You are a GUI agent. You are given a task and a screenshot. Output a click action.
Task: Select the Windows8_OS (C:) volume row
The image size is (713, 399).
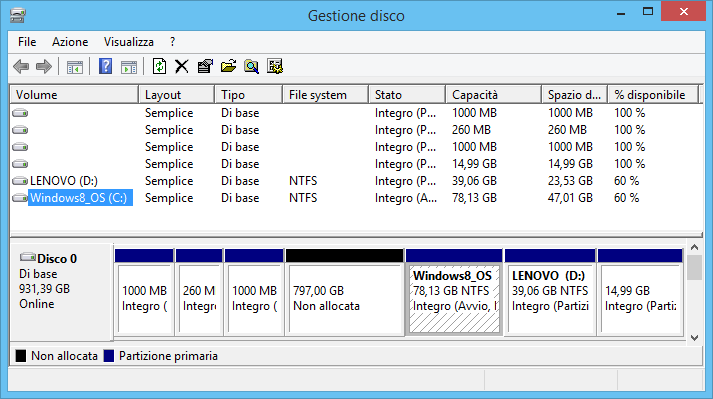tap(356, 198)
